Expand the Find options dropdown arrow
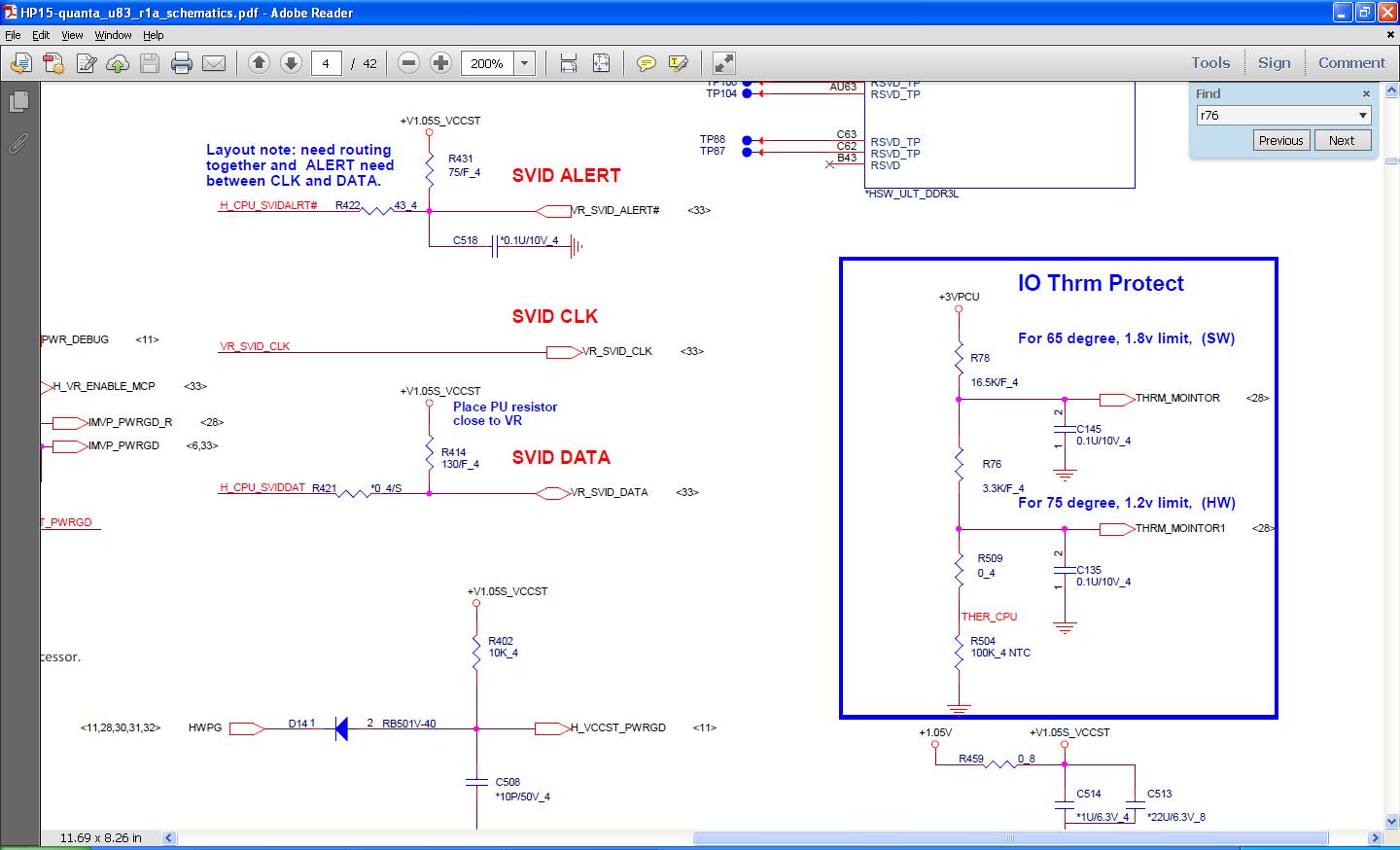The height and width of the screenshot is (850, 1400). [1362, 116]
